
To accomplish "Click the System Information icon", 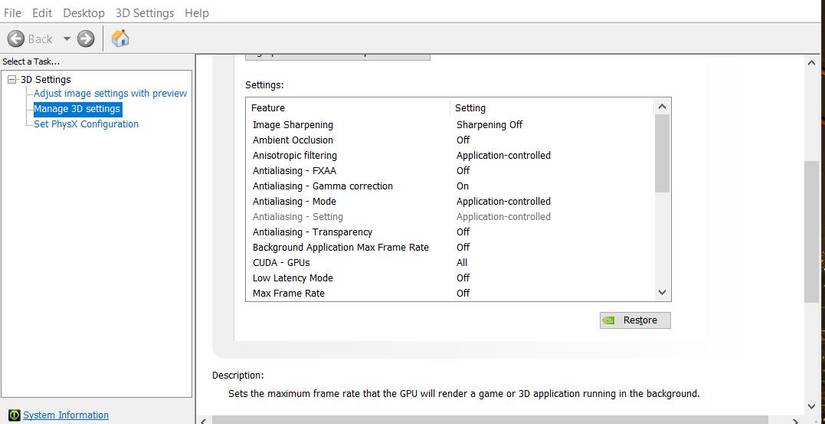I will (x=13, y=415).
